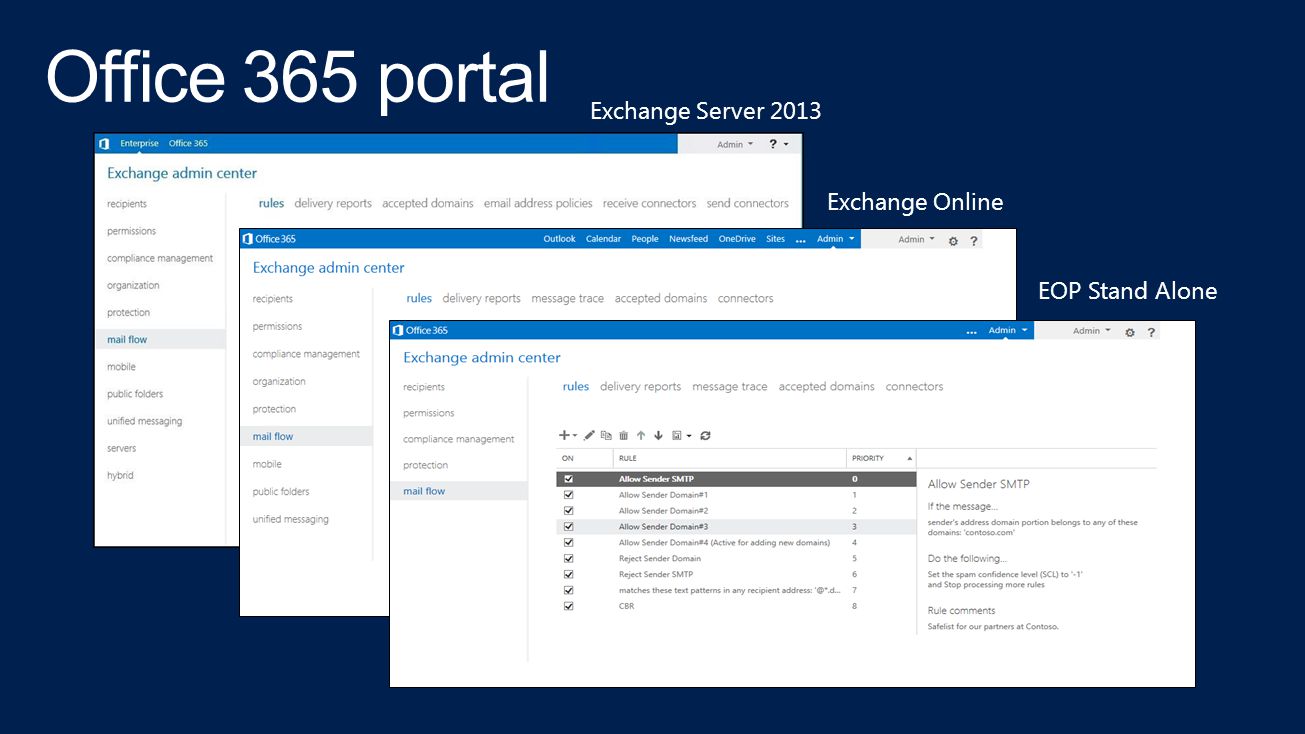Toggle checkbox for Allow Sender Domain#2
This screenshot has width=1305, height=734.
pyautogui.click(x=569, y=511)
